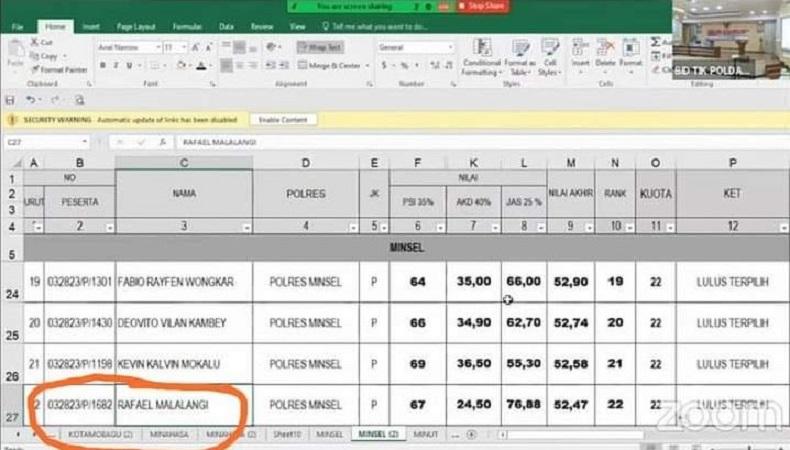Click the Cut scissors icon
This screenshot has height=450, width=790.
click(34, 43)
